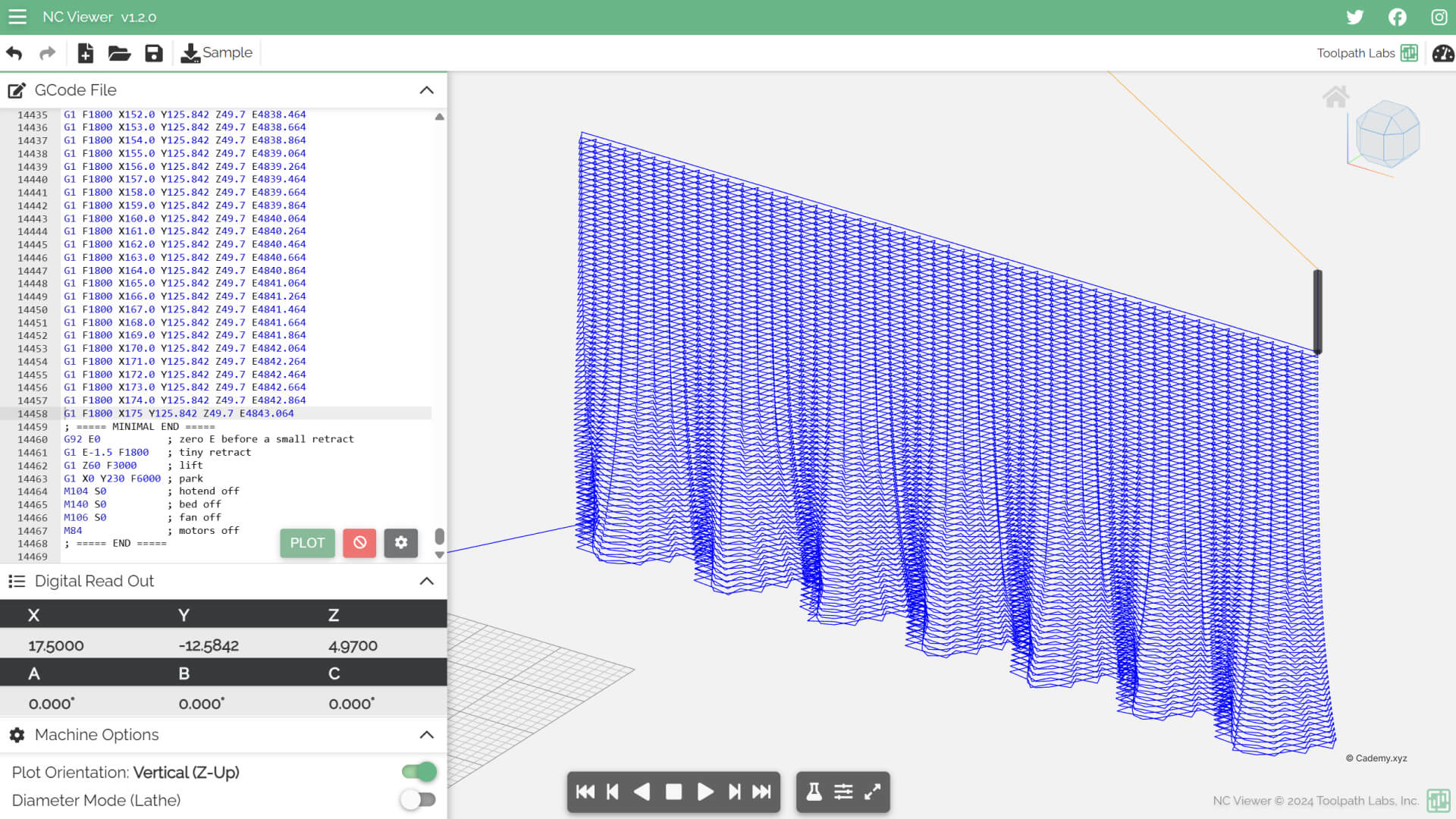The image size is (1456, 819).
Task: Enable Diameter Mode (Lathe) switch
Action: point(419,800)
